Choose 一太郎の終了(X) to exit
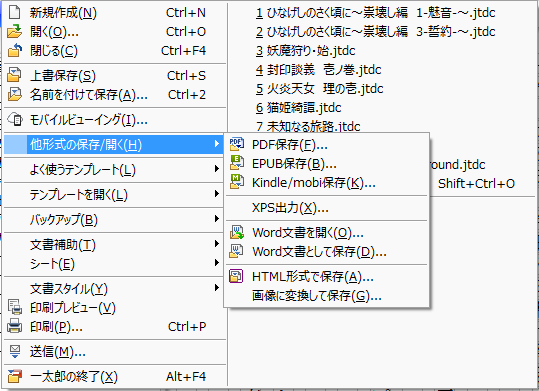Image resolution: width=539 pixels, height=391 pixels. [x=115, y=377]
